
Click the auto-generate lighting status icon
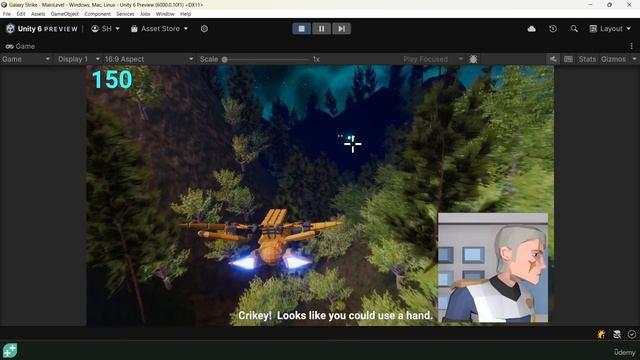(x=601, y=334)
